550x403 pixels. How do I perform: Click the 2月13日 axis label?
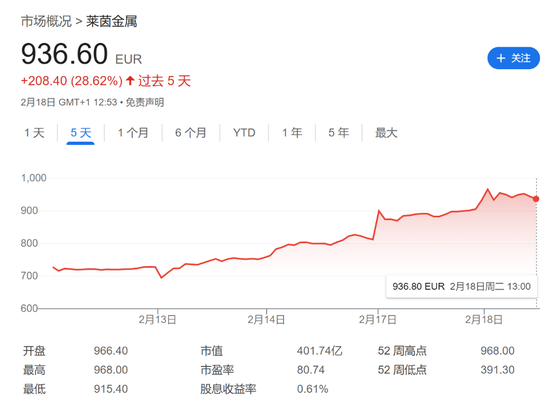click(x=157, y=320)
